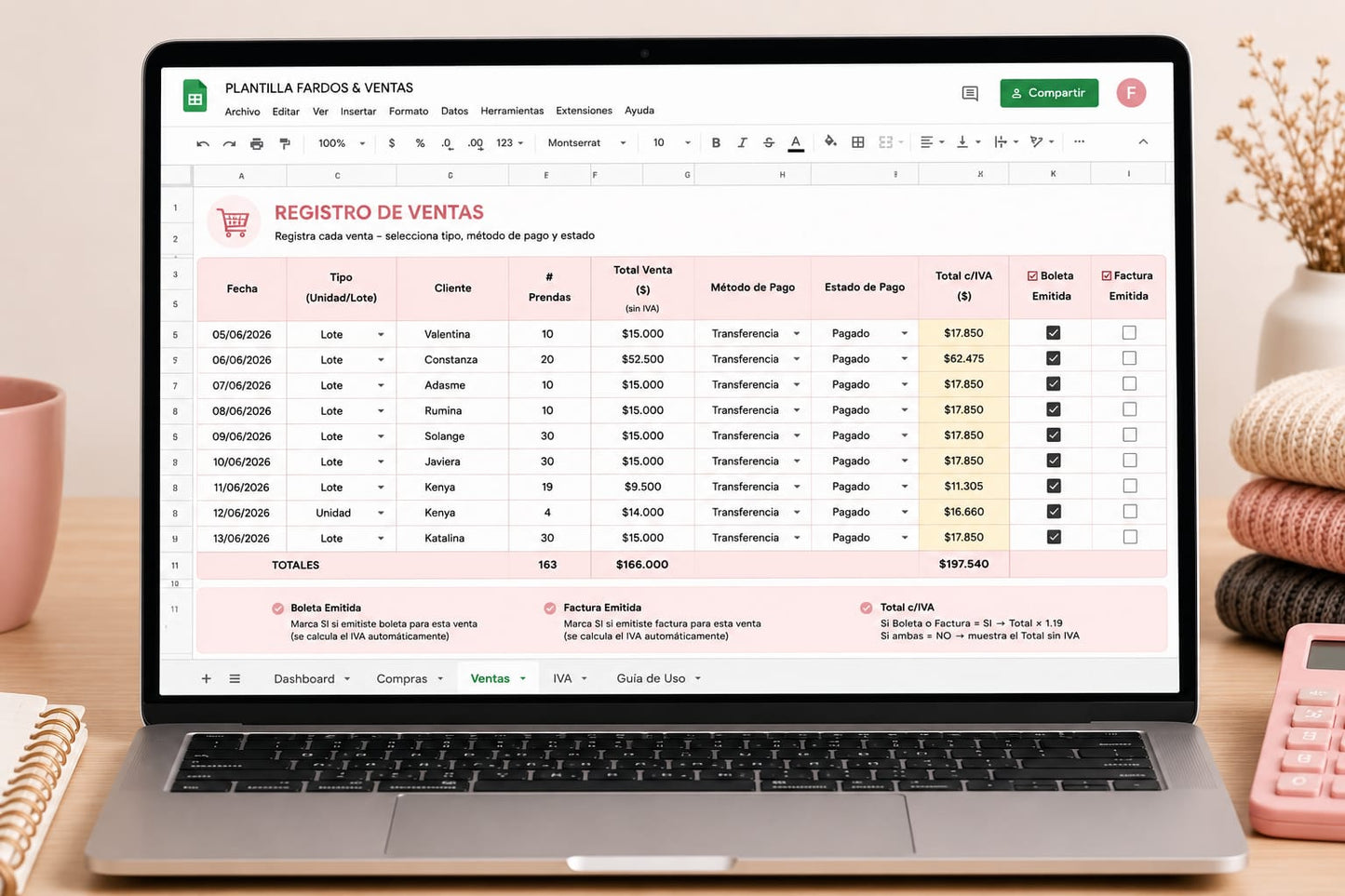
Task: Open Estado de Pago dropdown for Adasme
Action: coord(904,384)
